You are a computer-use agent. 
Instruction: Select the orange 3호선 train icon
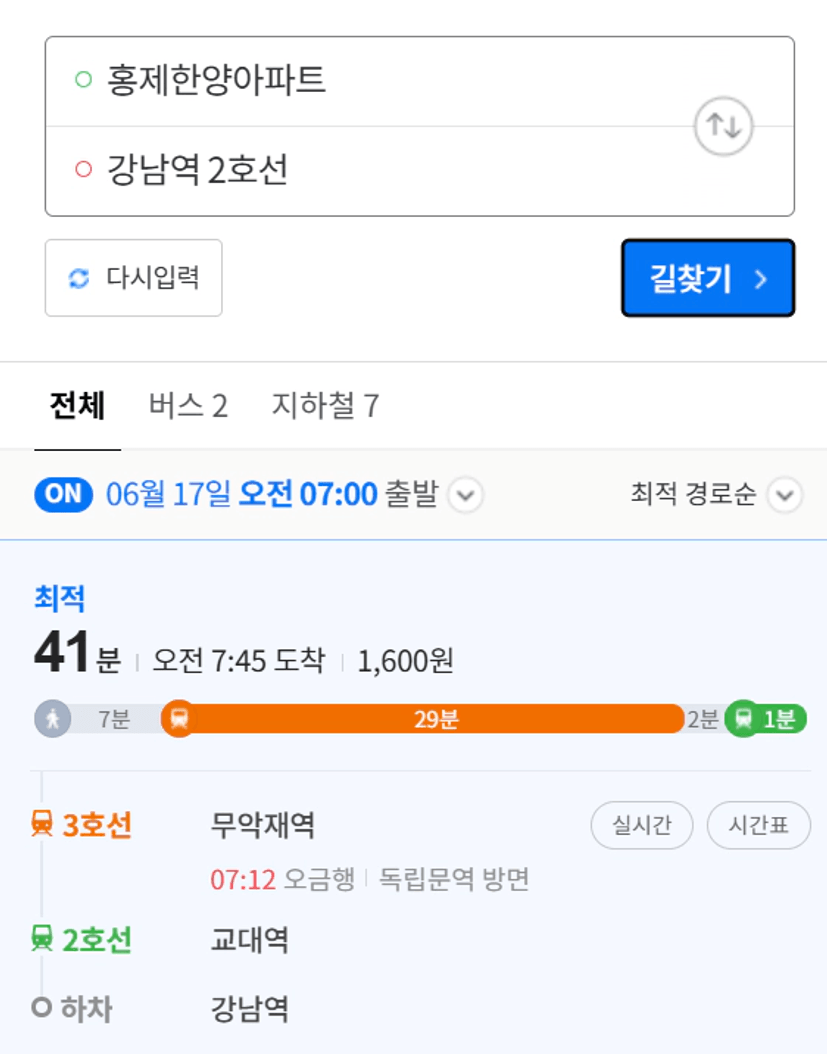tap(42, 823)
